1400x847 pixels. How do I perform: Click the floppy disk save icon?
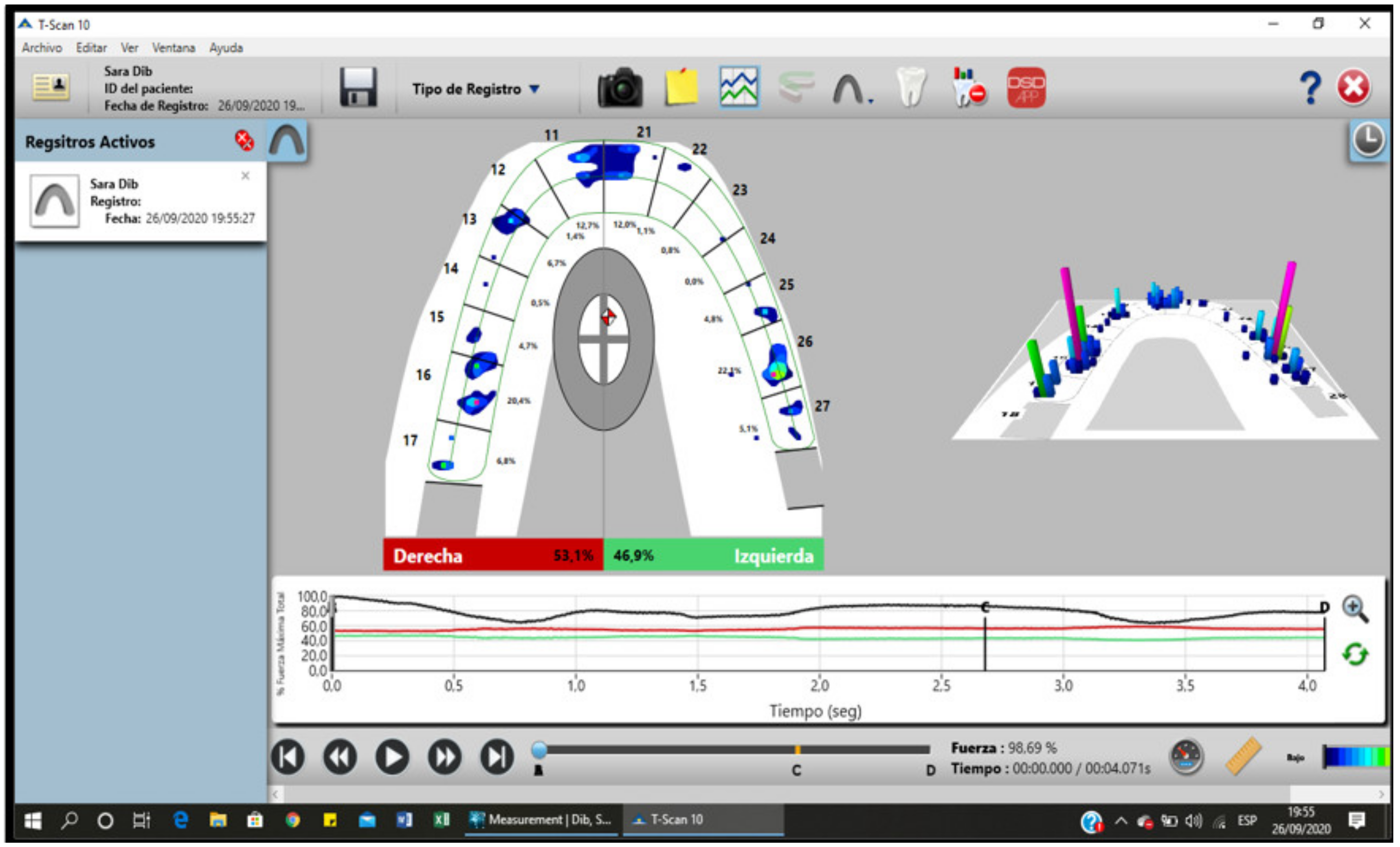click(x=358, y=88)
